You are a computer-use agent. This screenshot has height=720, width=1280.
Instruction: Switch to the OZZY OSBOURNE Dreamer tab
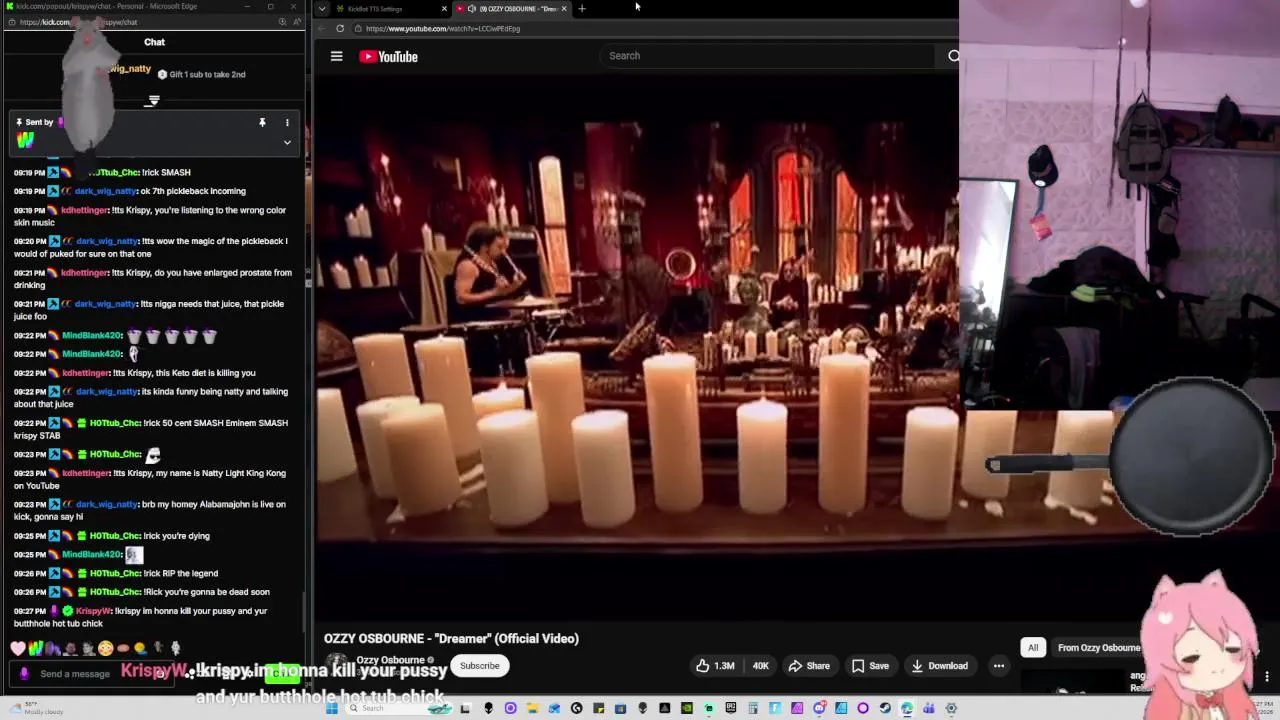(x=512, y=9)
